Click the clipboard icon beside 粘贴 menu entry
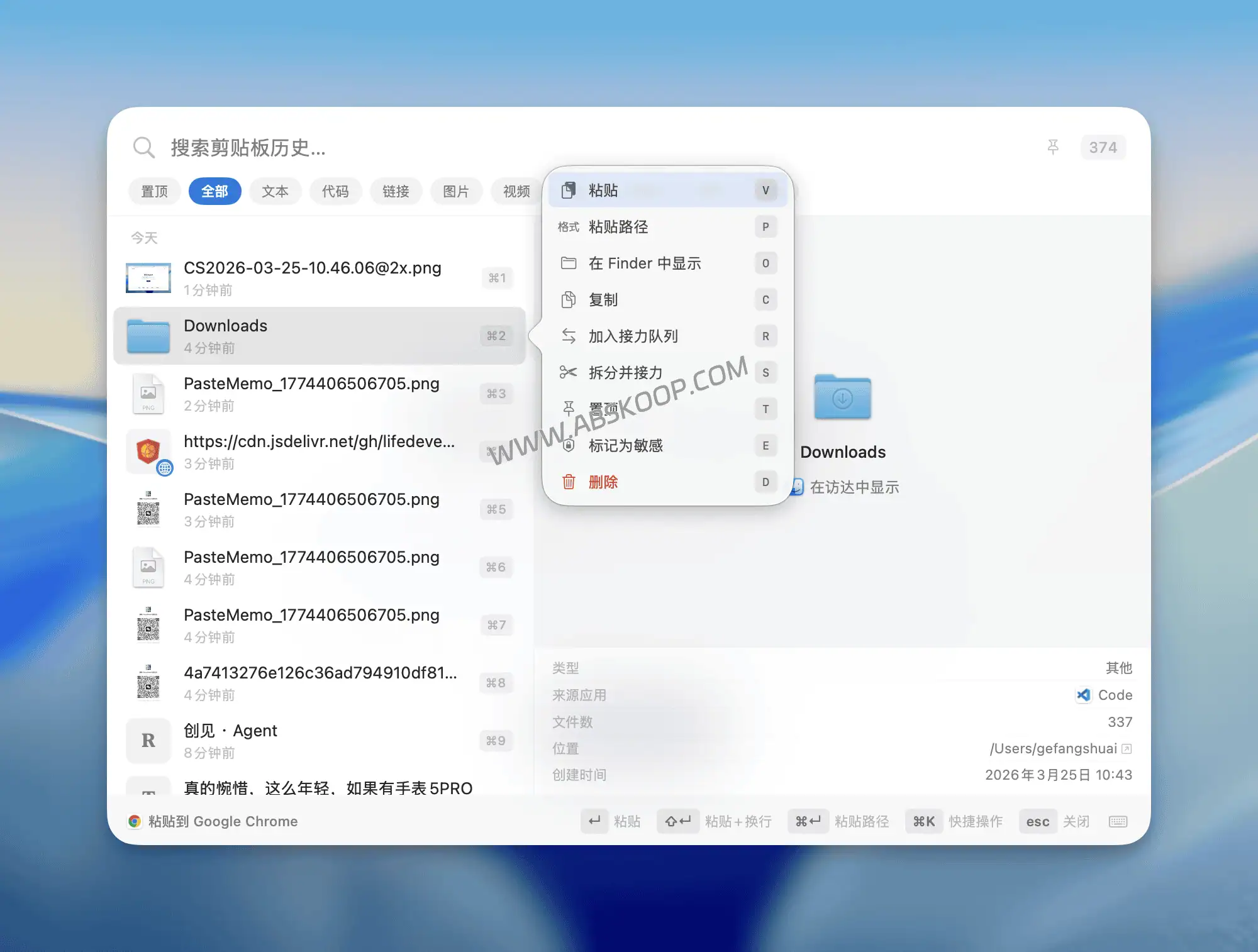 coord(569,190)
